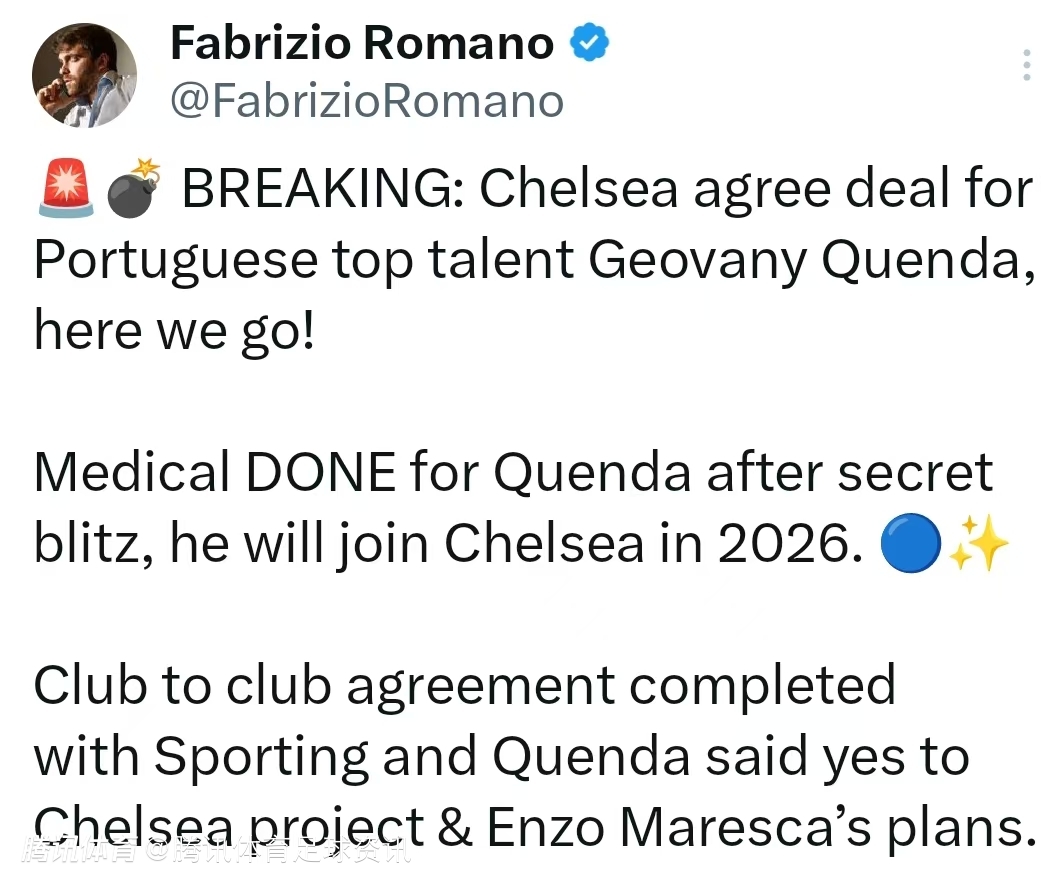This screenshot has height=883, width=1052.
Task: Click the bomb emoji
Action: 132,191
